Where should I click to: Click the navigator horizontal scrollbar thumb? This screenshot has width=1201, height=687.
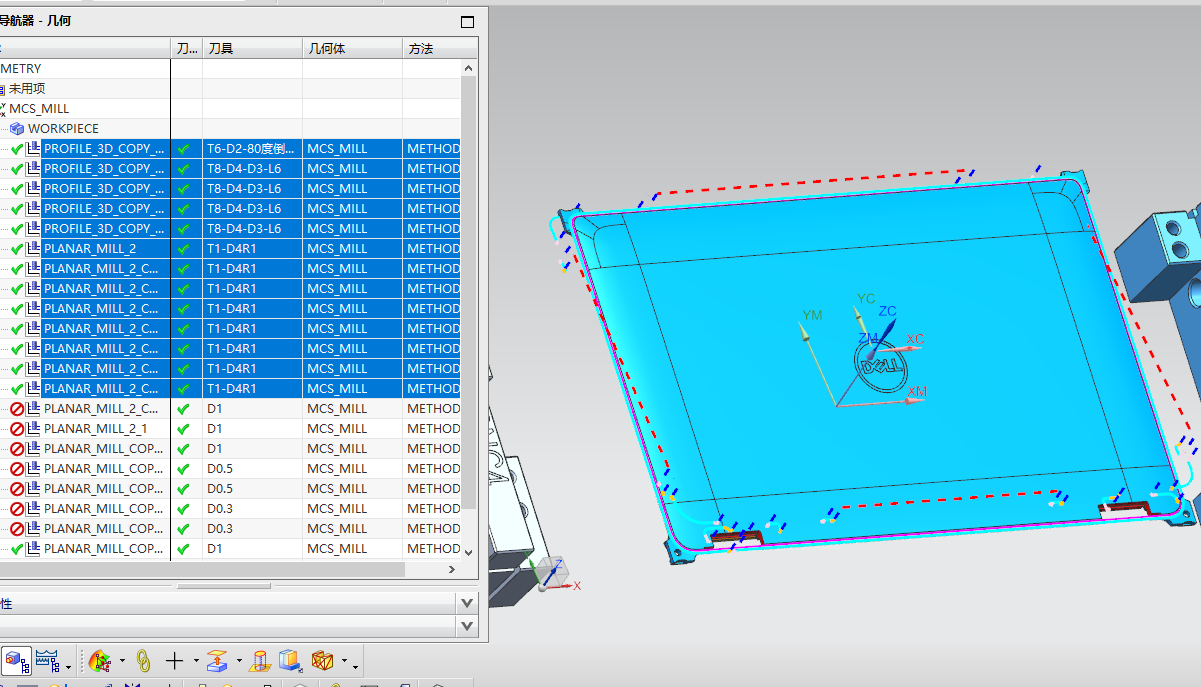click(202, 569)
